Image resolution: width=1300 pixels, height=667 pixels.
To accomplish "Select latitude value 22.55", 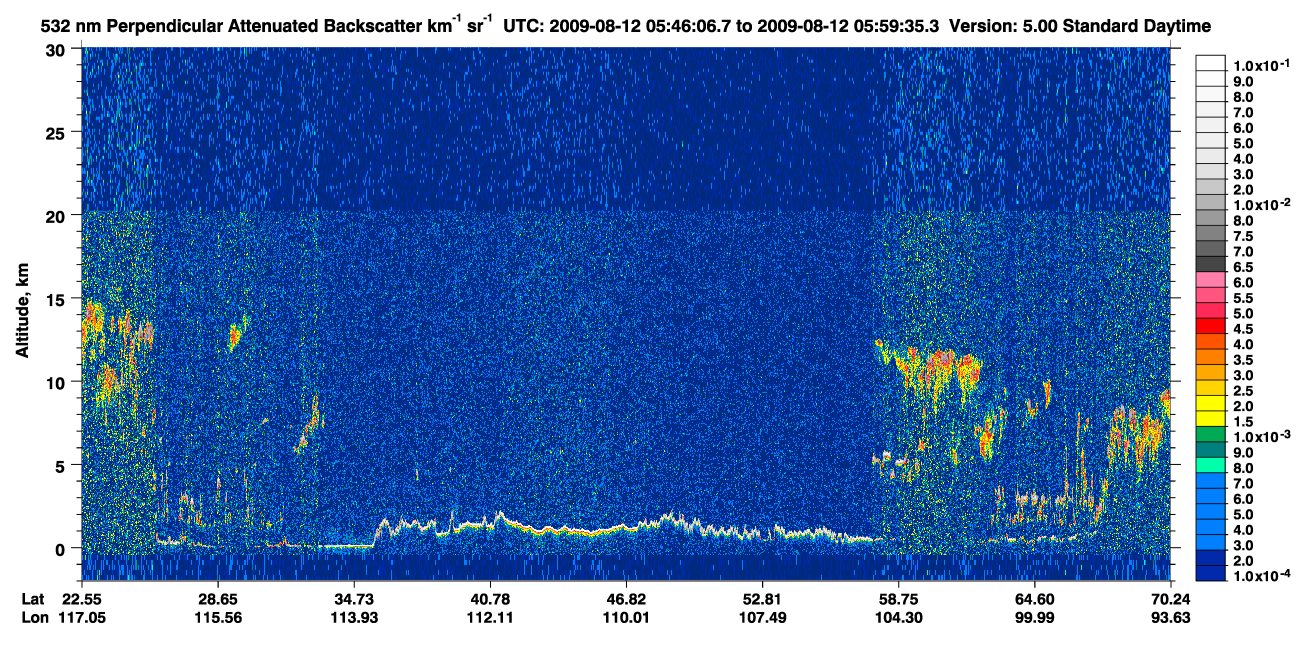I will coord(82,599).
